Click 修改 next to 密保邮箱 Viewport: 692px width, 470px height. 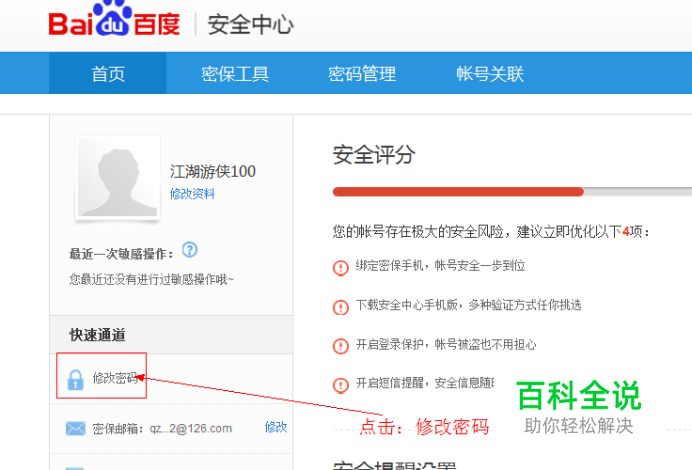[x=276, y=427]
